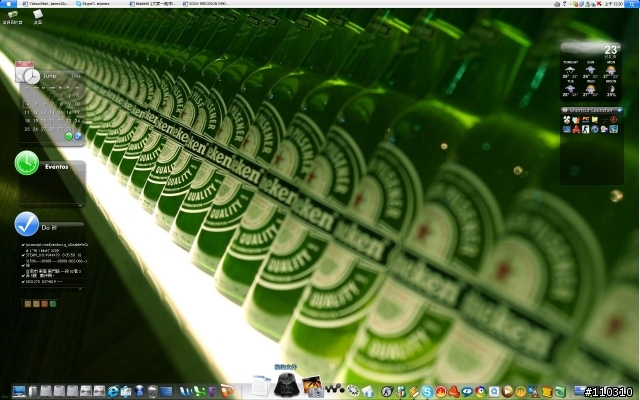
Task: Open MSN Messenger from the dock
Action: pos(400,392)
